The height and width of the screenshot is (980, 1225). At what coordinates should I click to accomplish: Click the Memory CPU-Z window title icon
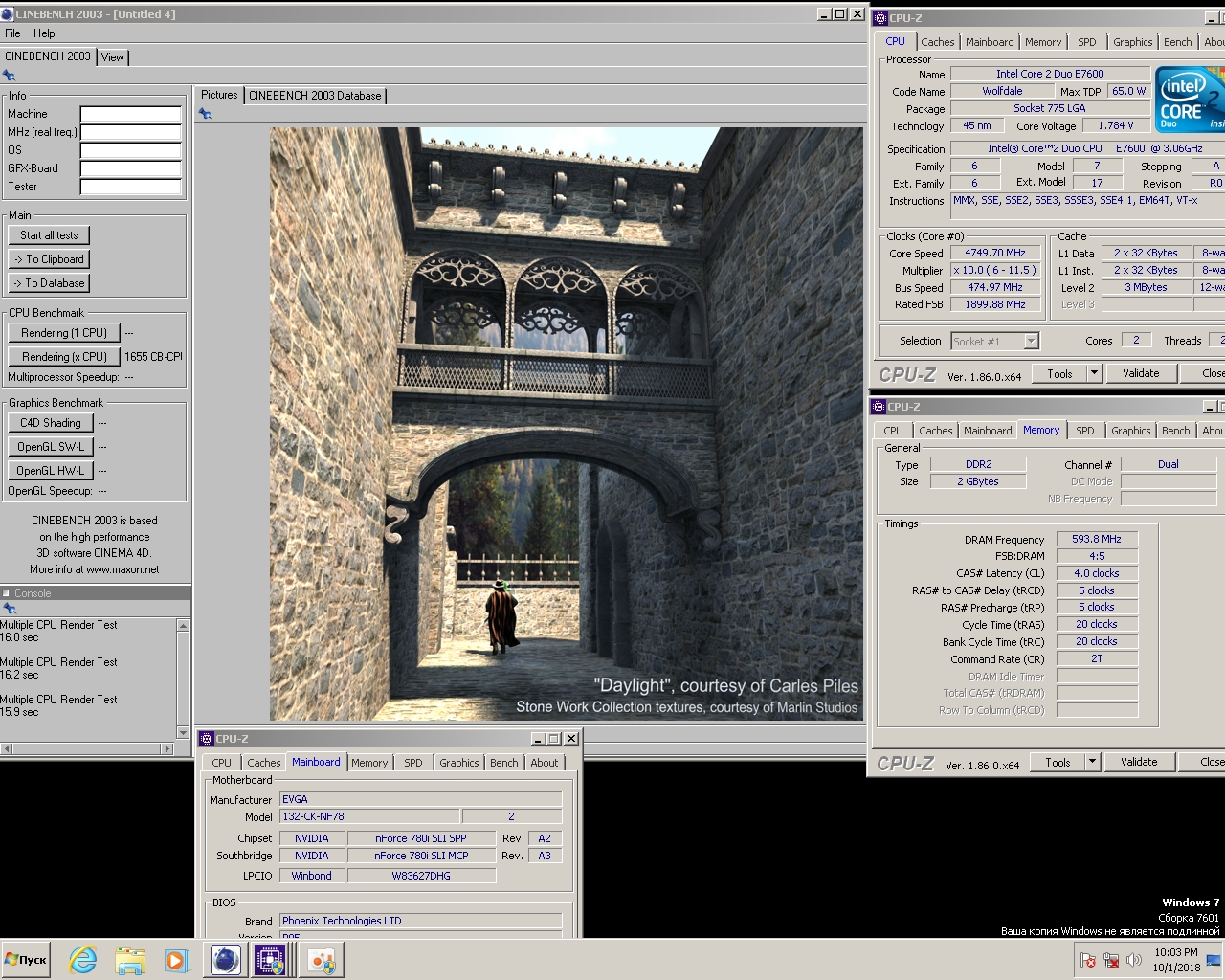(879, 407)
